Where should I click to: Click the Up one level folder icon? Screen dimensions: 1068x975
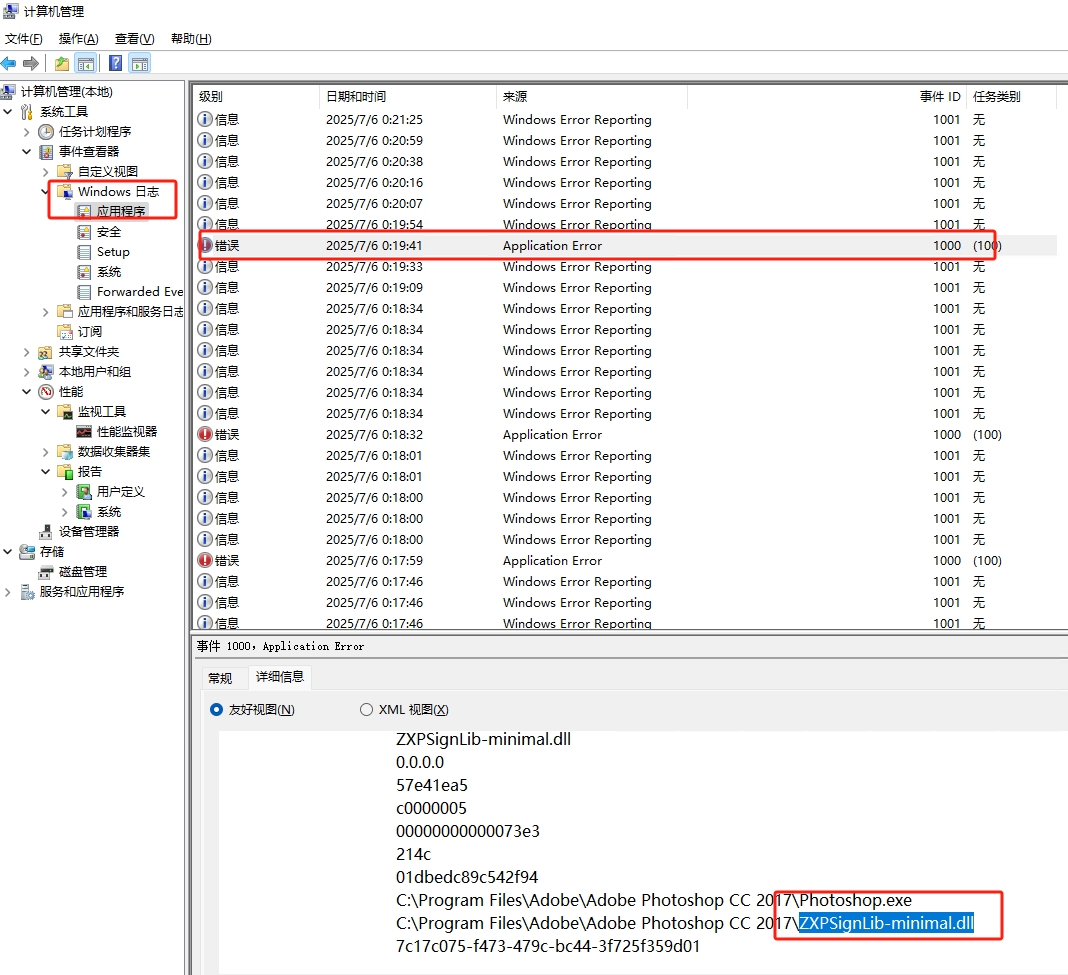point(62,64)
